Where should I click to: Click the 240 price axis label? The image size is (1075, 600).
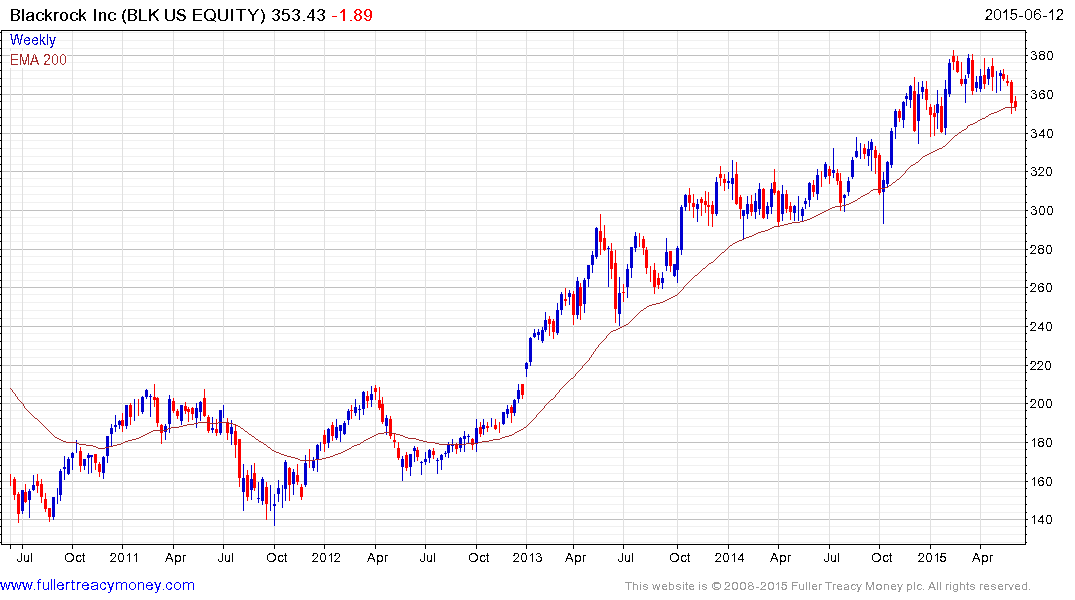coord(1042,326)
